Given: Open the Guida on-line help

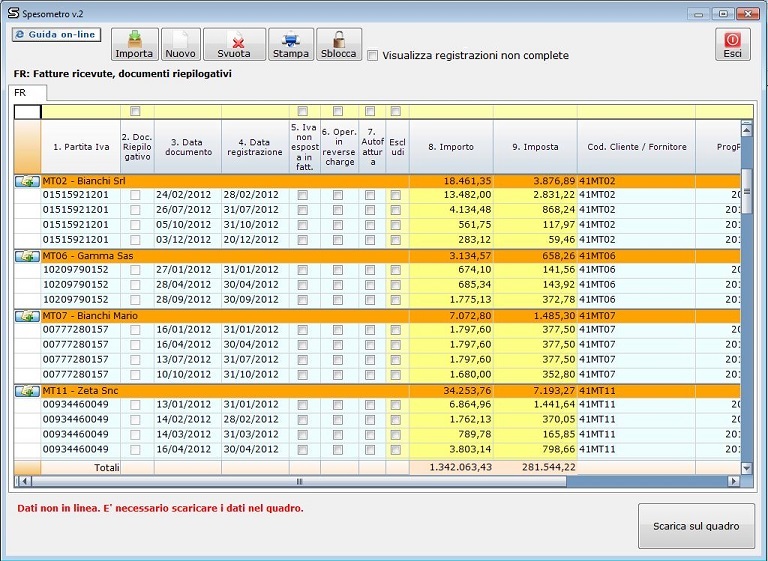Looking at the screenshot, I should click(x=56, y=35).
